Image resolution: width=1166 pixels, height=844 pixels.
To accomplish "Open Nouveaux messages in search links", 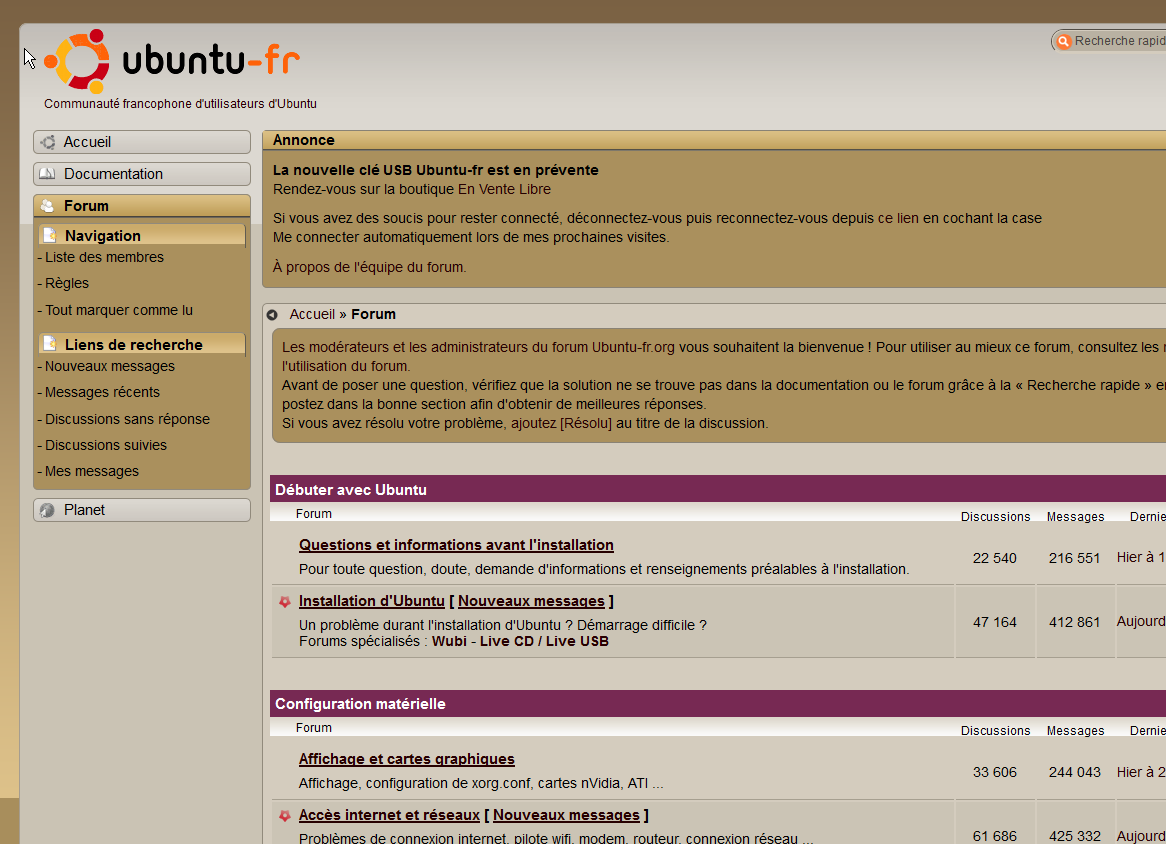I will (x=110, y=366).
